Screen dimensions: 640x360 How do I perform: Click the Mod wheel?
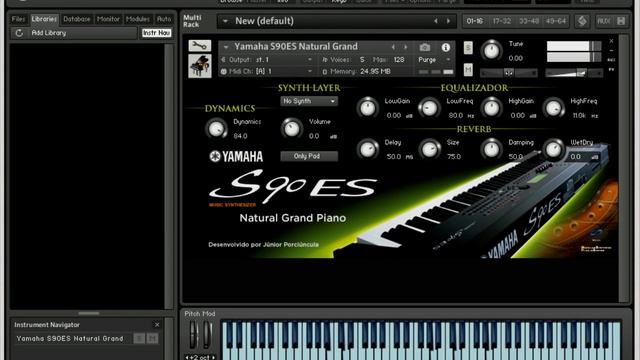(x=207, y=335)
